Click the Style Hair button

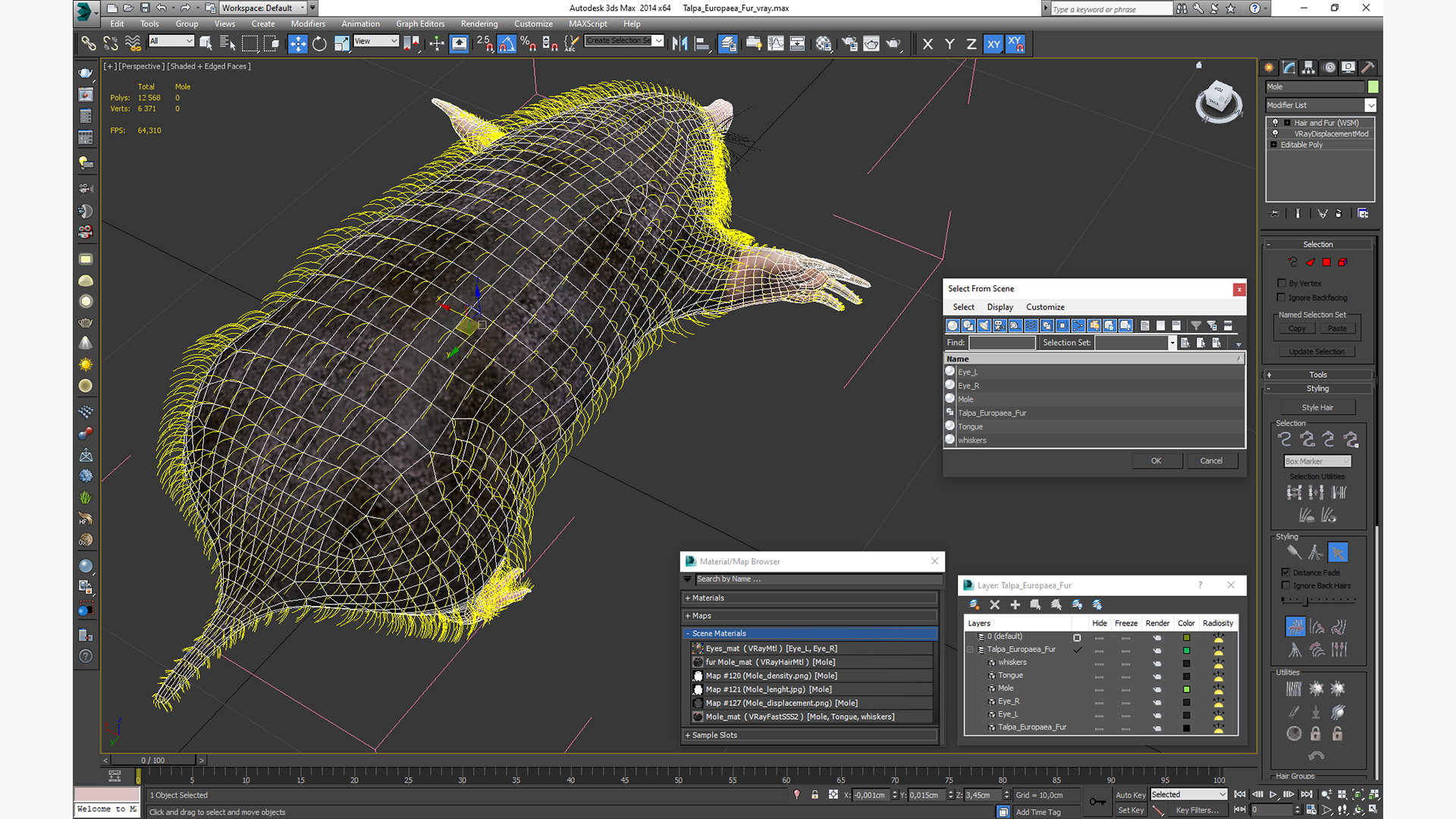pos(1317,407)
